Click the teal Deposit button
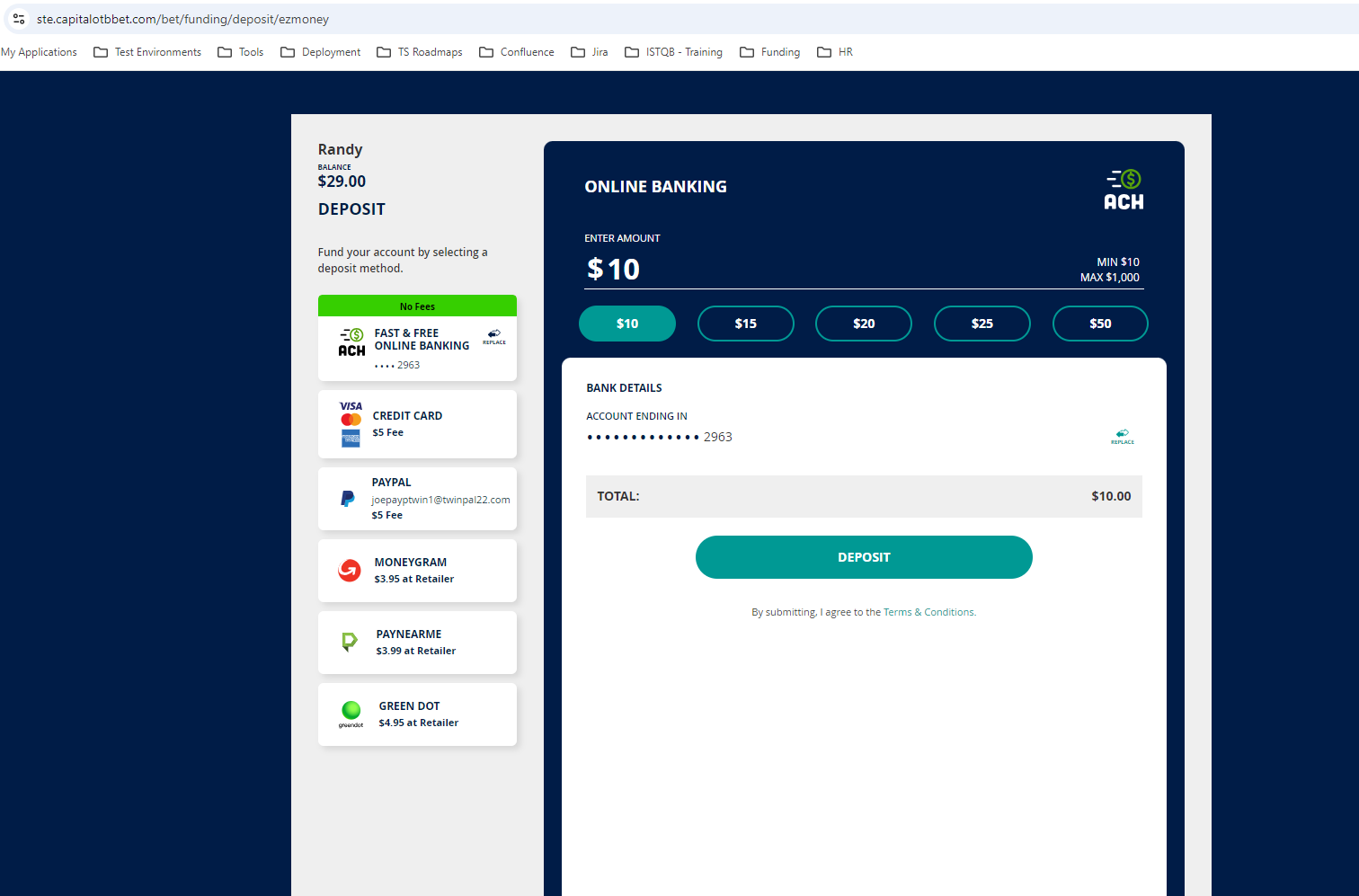The height and width of the screenshot is (896, 1359). (x=864, y=557)
